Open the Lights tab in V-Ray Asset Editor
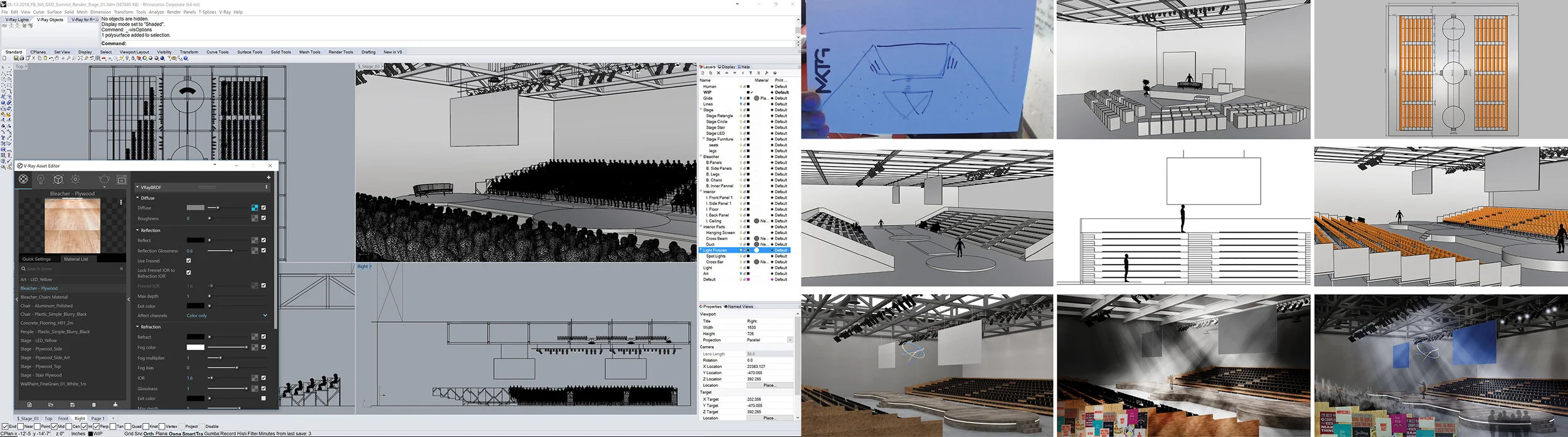This screenshot has width=1568, height=437. tap(41, 179)
